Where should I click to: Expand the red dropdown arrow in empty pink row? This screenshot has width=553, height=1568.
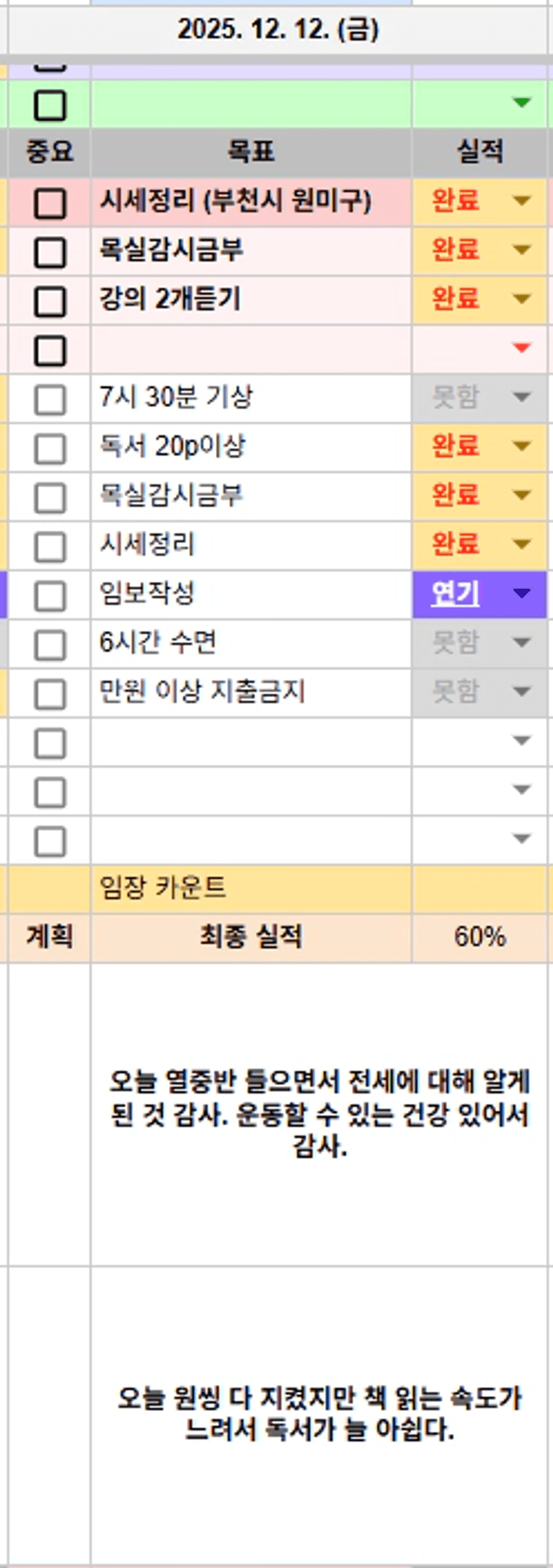point(521,348)
